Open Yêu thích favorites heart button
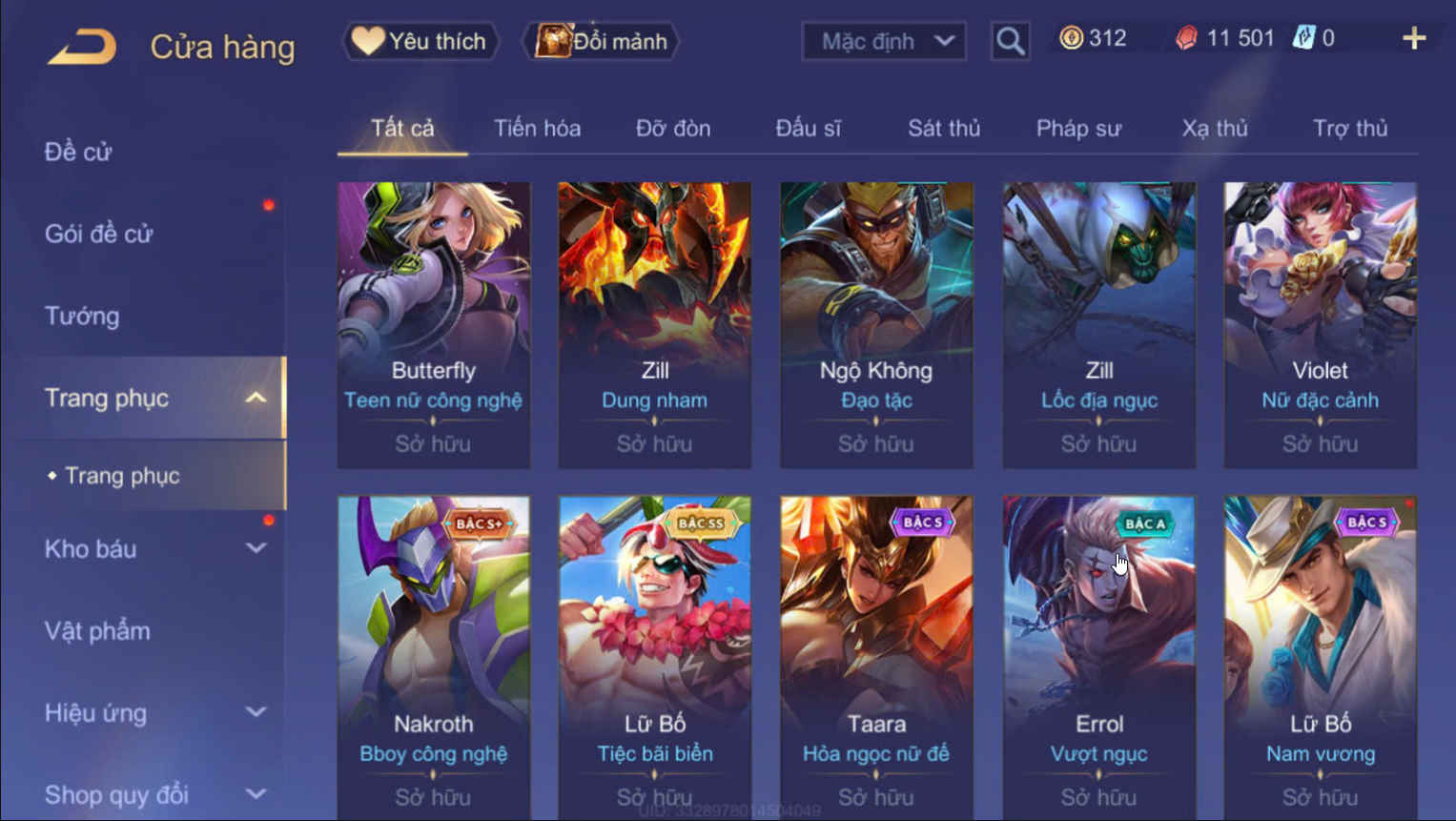Image resolution: width=1456 pixels, height=821 pixels. tap(420, 41)
